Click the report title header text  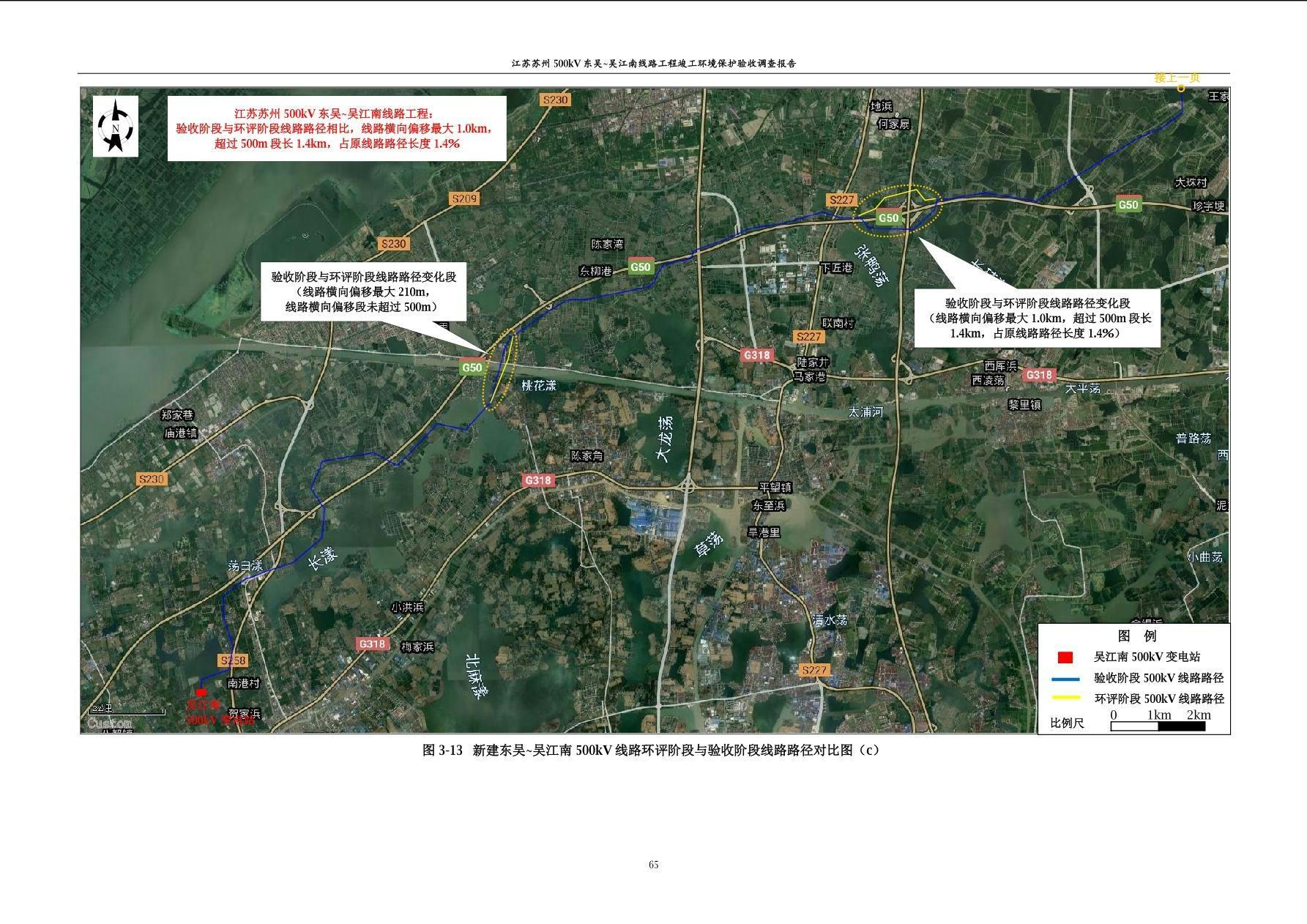(x=653, y=64)
